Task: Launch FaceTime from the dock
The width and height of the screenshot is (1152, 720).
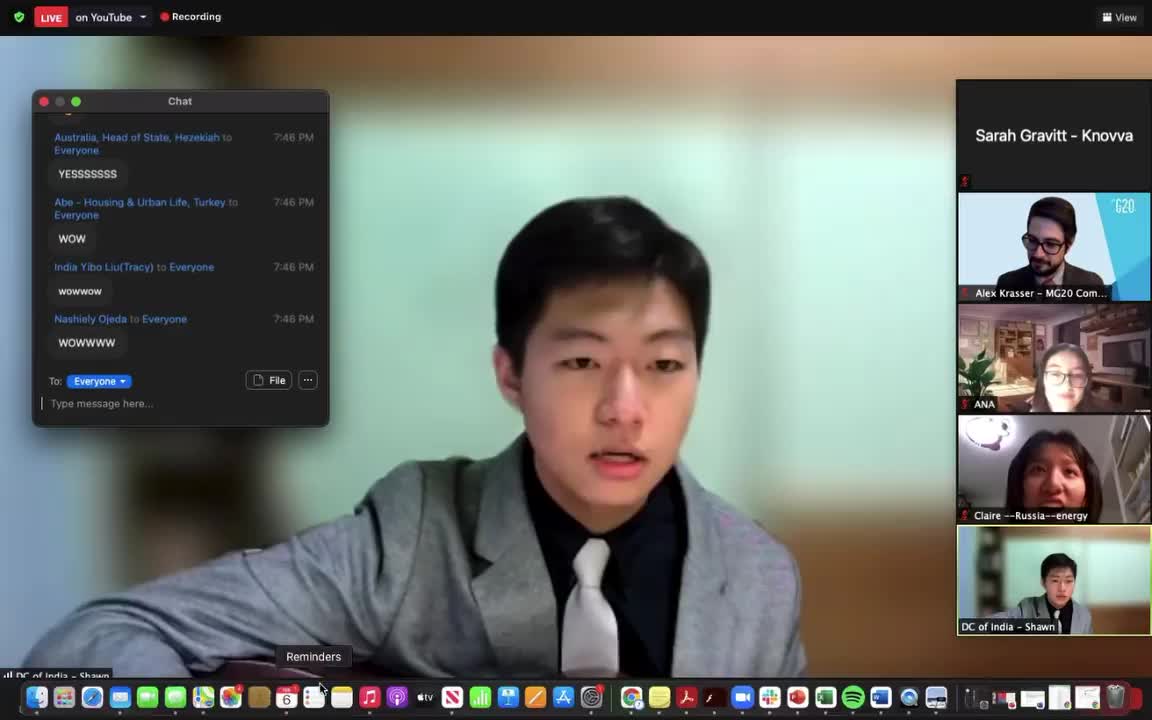Action: (x=148, y=697)
